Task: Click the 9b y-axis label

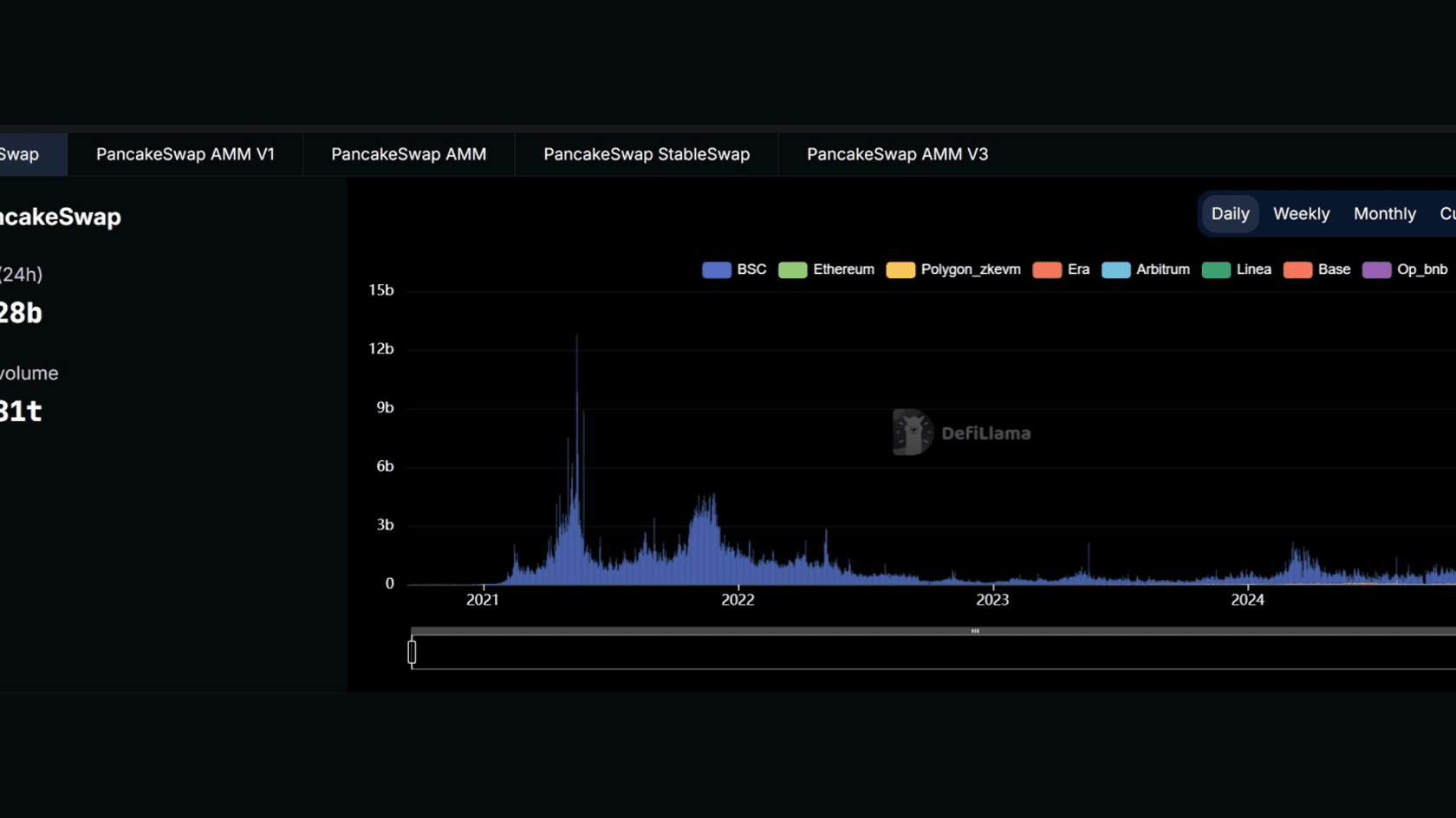Action: [x=385, y=407]
